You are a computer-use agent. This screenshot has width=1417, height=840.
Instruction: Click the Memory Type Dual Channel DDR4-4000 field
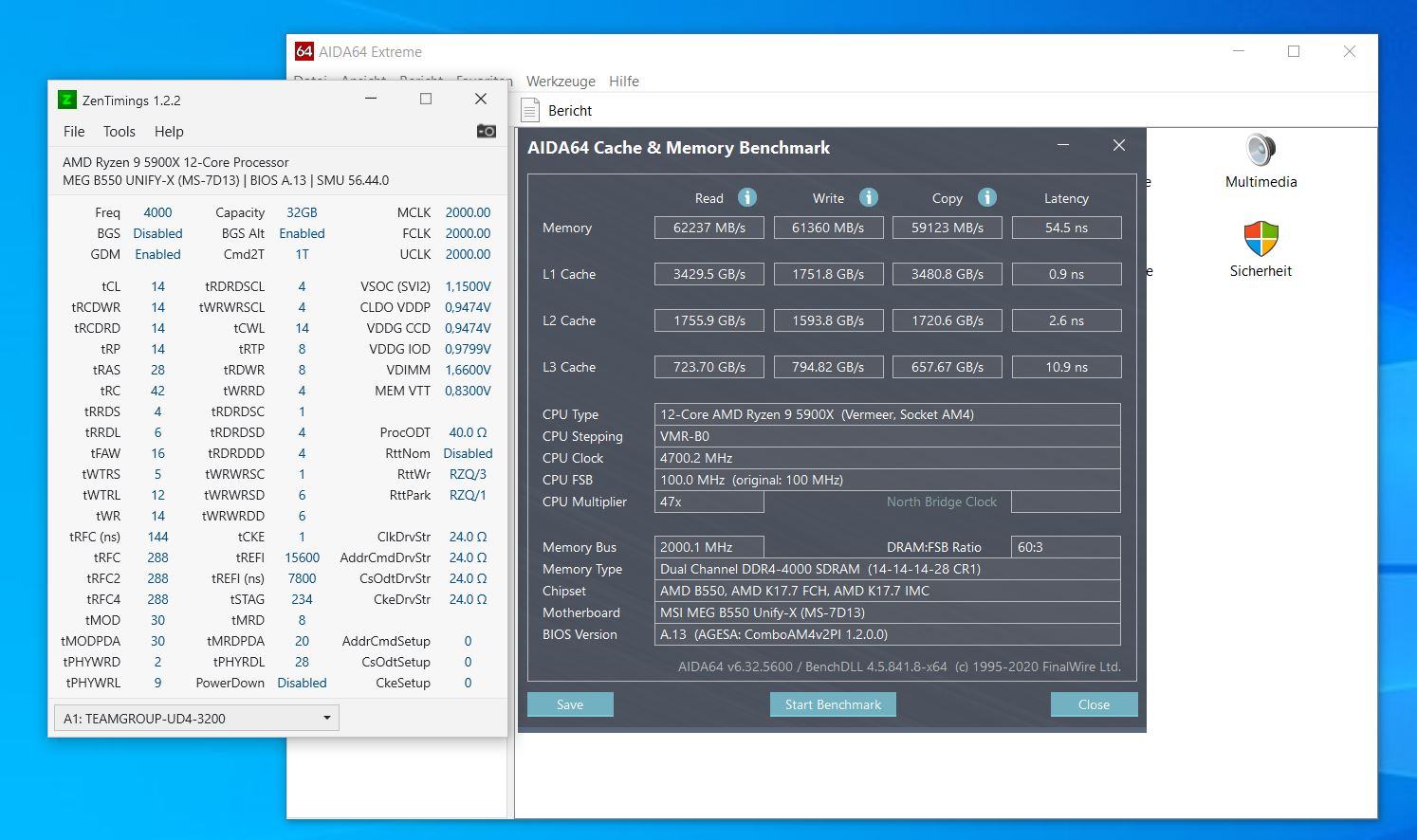pyautogui.click(x=888, y=569)
